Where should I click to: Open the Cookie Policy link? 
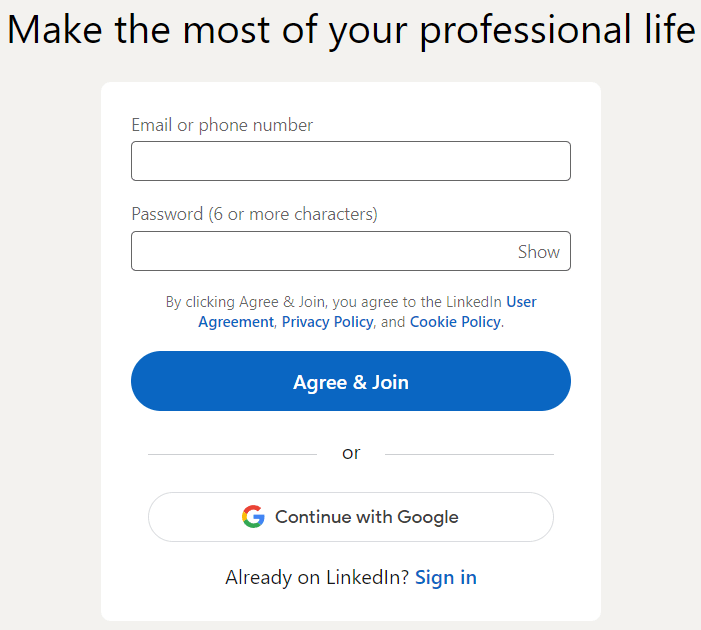click(x=455, y=322)
